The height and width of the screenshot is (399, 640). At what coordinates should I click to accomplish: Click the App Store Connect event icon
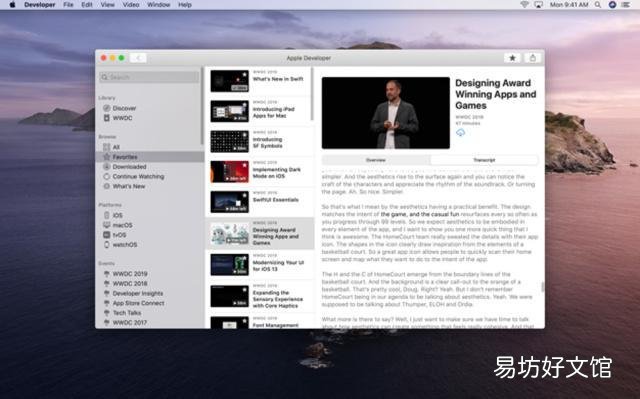click(107, 303)
